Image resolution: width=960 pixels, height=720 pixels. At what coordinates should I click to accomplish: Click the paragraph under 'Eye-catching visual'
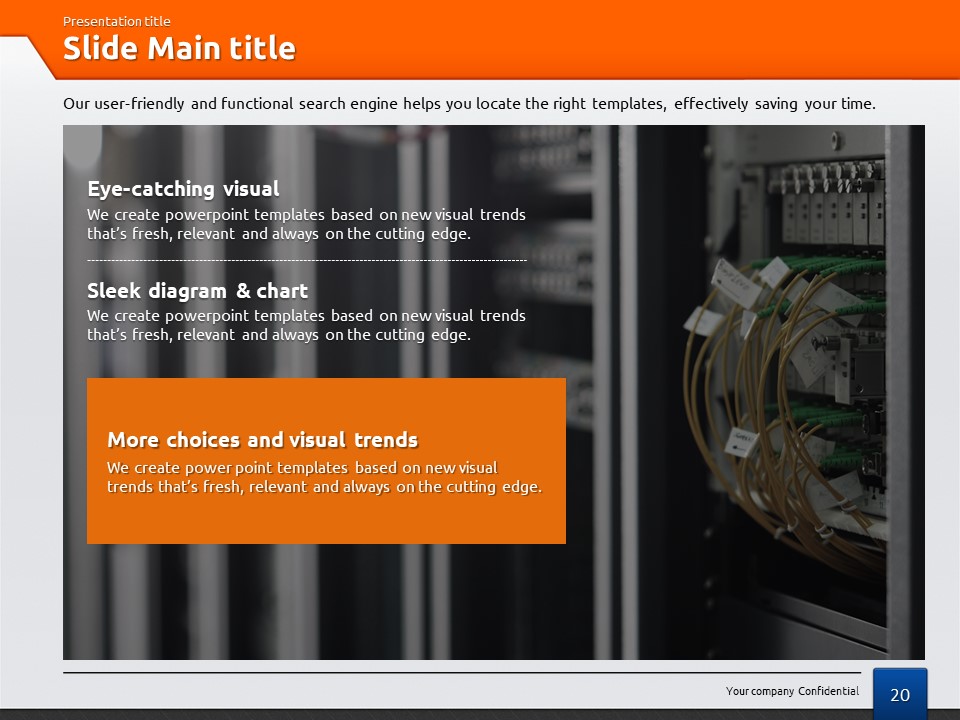(x=306, y=224)
